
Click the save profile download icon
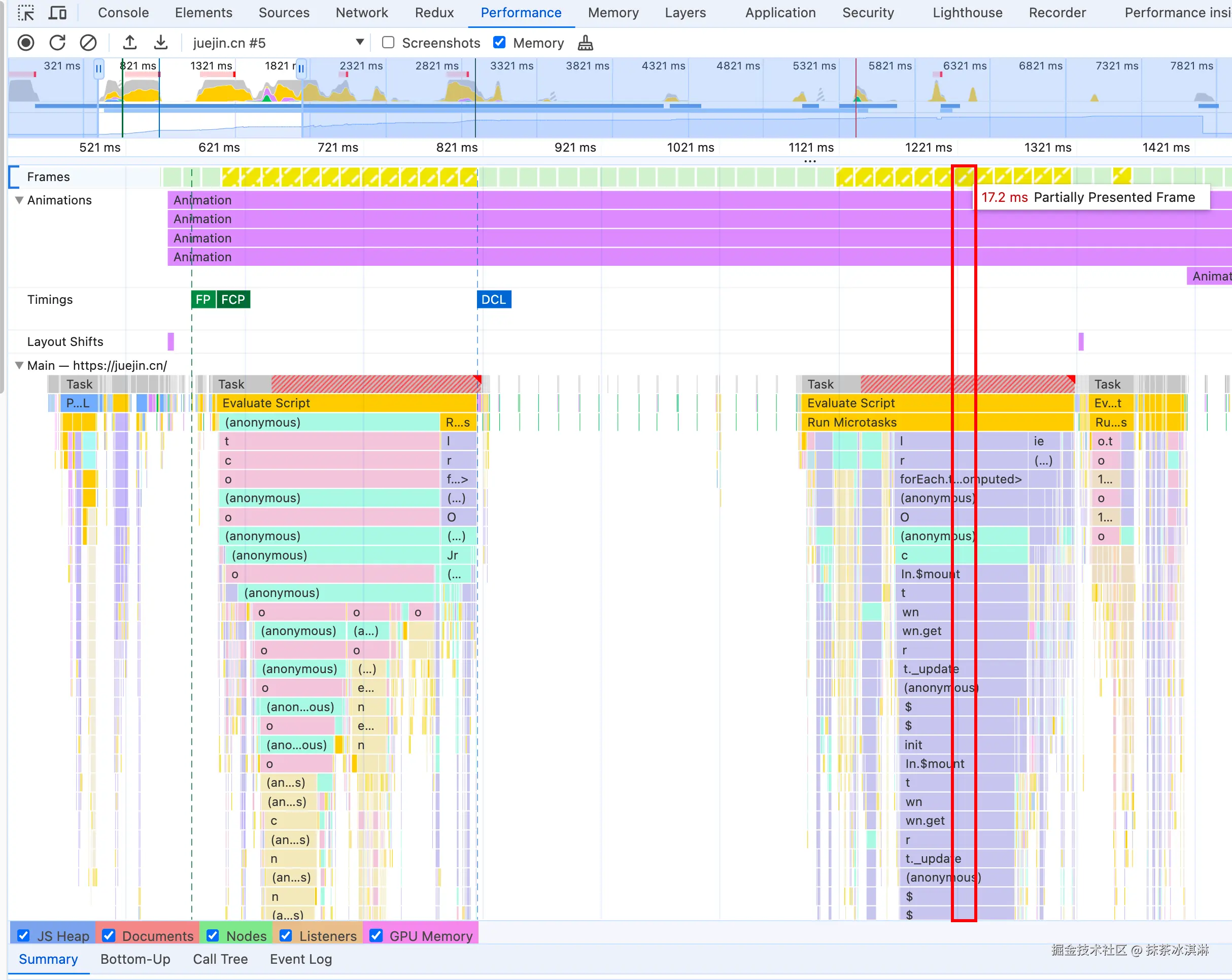coord(161,43)
